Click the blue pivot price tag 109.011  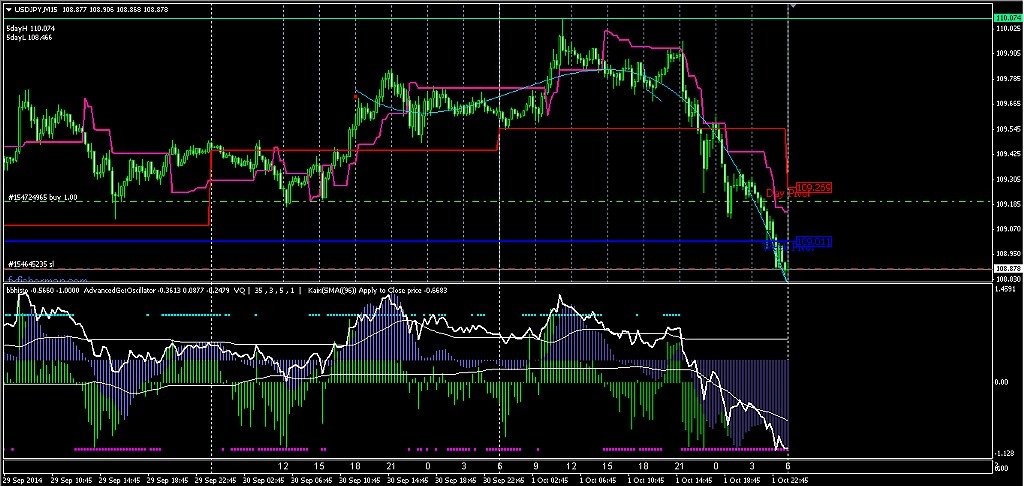814,242
